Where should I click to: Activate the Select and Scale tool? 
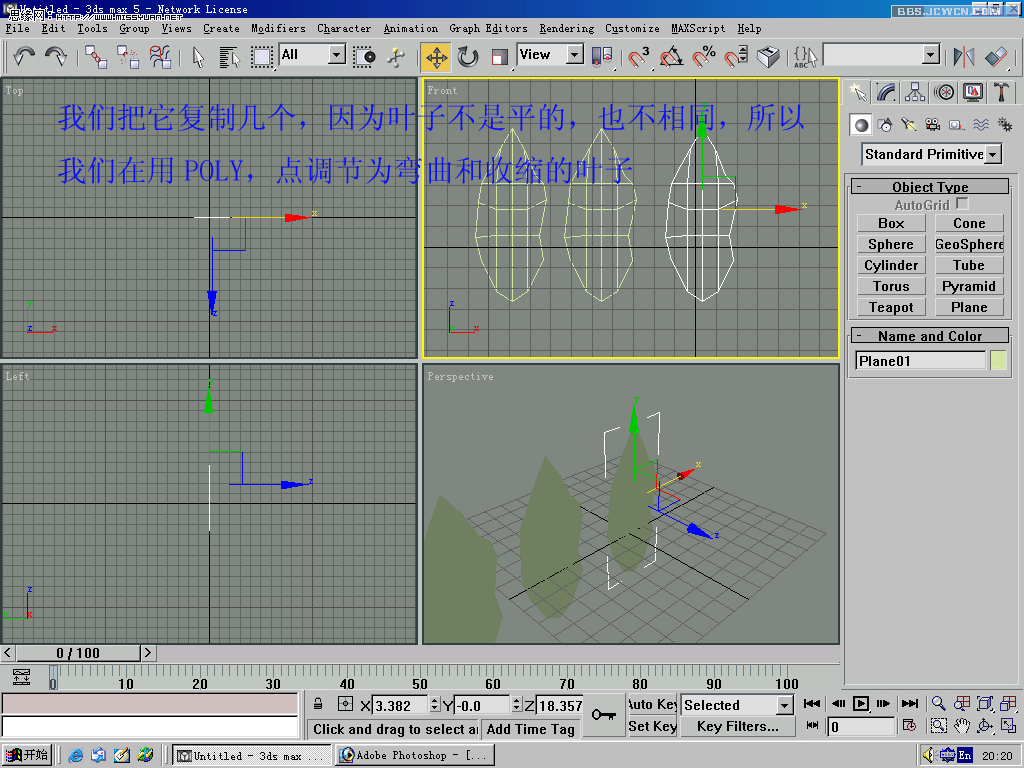click(499, 57)
